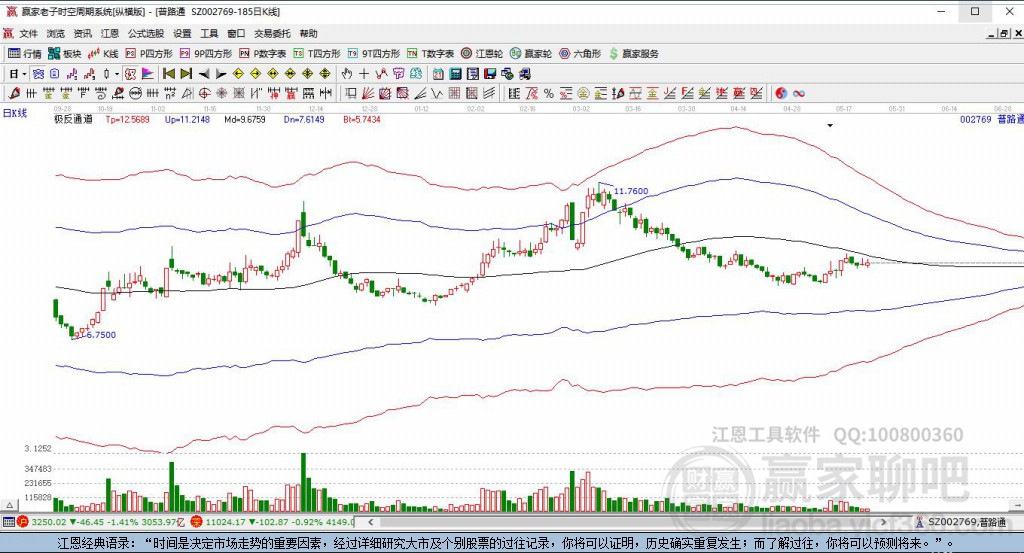Click the red-blue yin-yang icon

click(x=781, y=93)
